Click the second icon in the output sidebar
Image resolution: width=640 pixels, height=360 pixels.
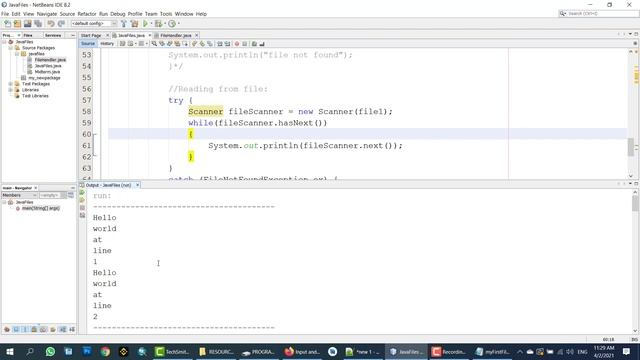82,200
